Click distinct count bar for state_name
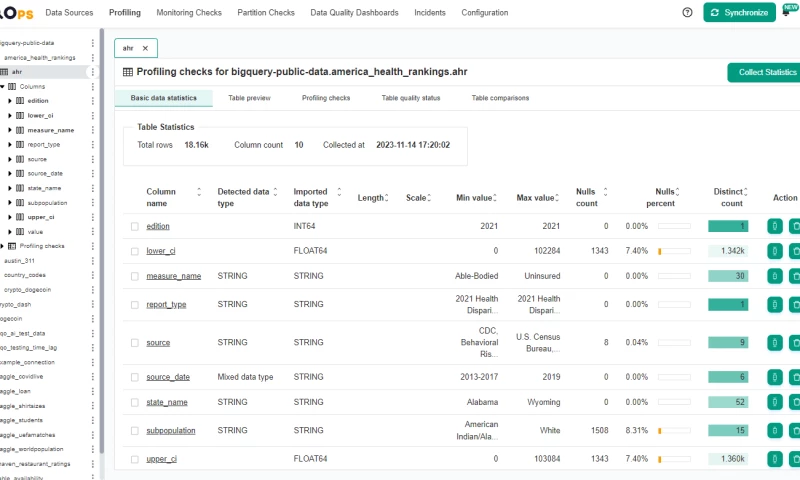 728,402
